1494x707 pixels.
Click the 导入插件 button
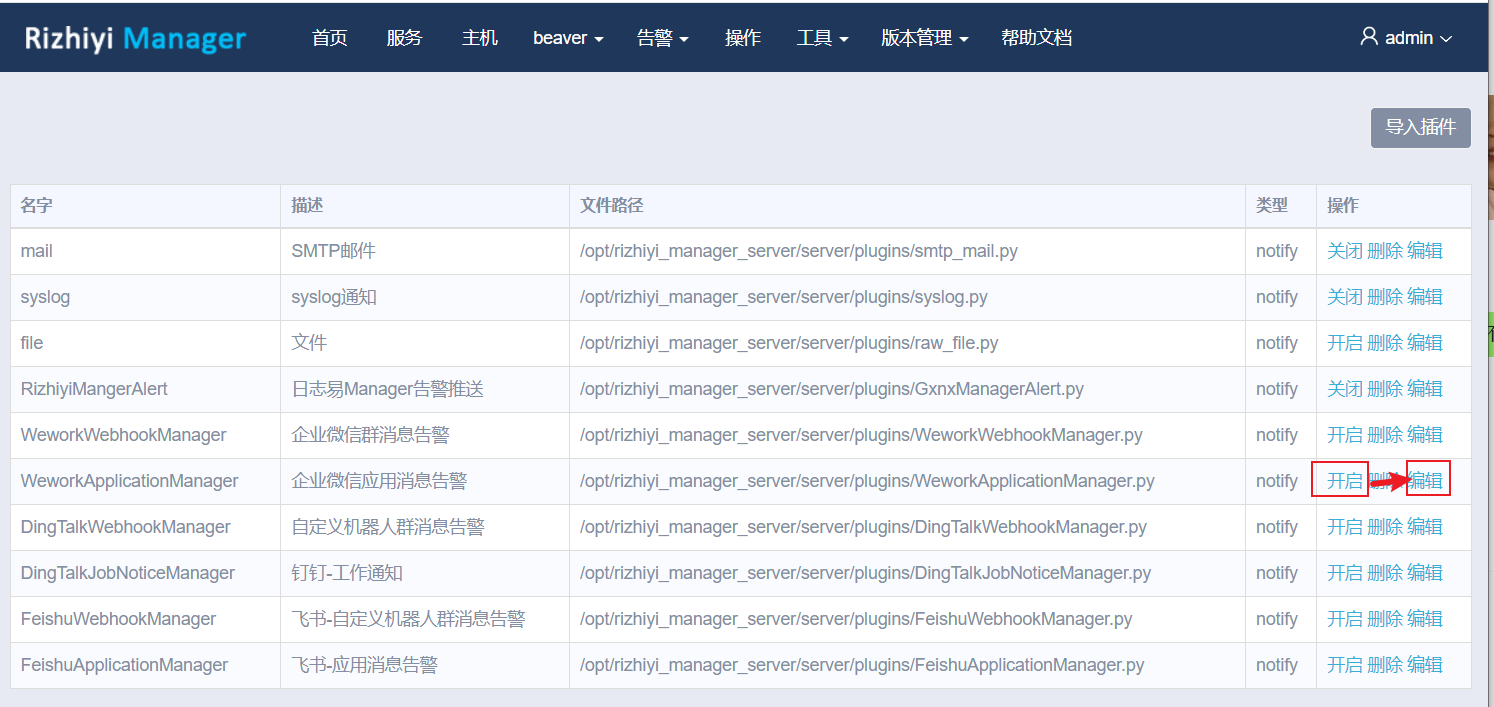coord(1420,127)
